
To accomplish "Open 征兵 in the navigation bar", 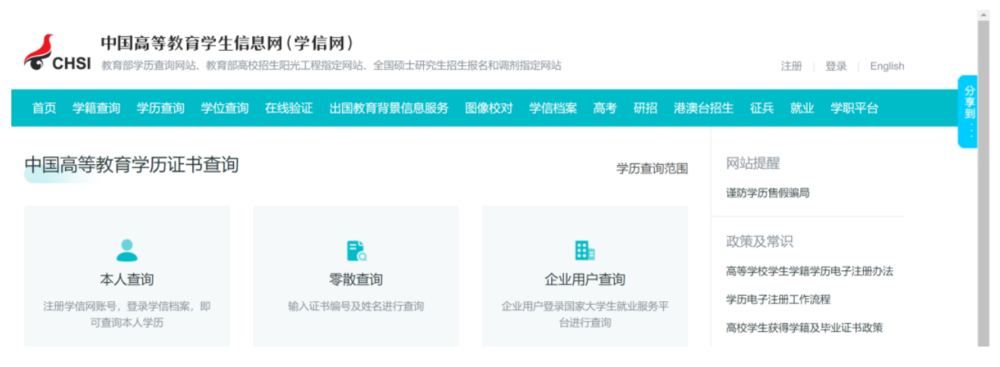I will 762,108.
